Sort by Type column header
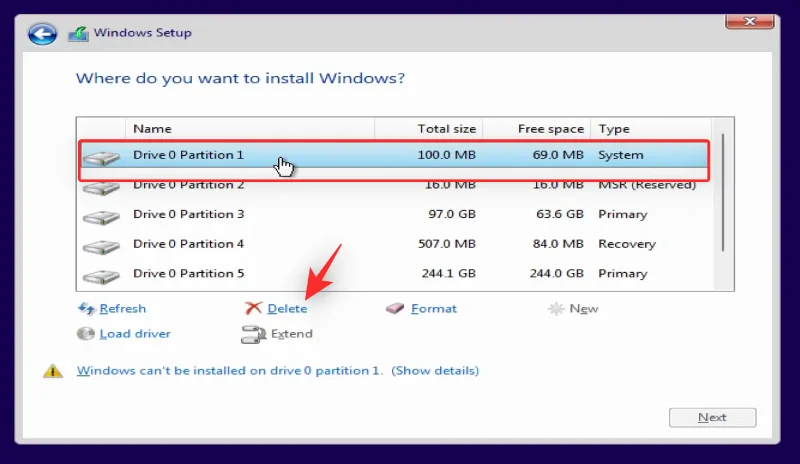 (x=651, y=129)
